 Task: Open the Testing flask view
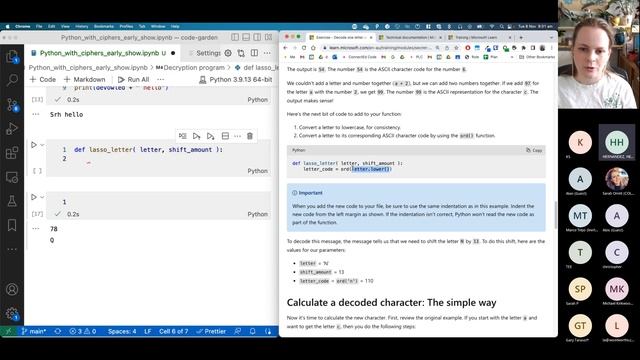tap(12, 201)
